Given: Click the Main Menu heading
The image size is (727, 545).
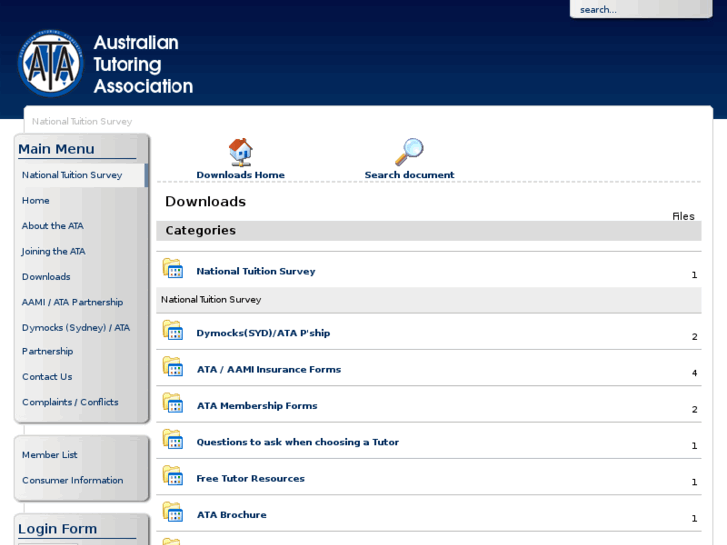Looking at the screenshot, I should [x=56, y=149].
